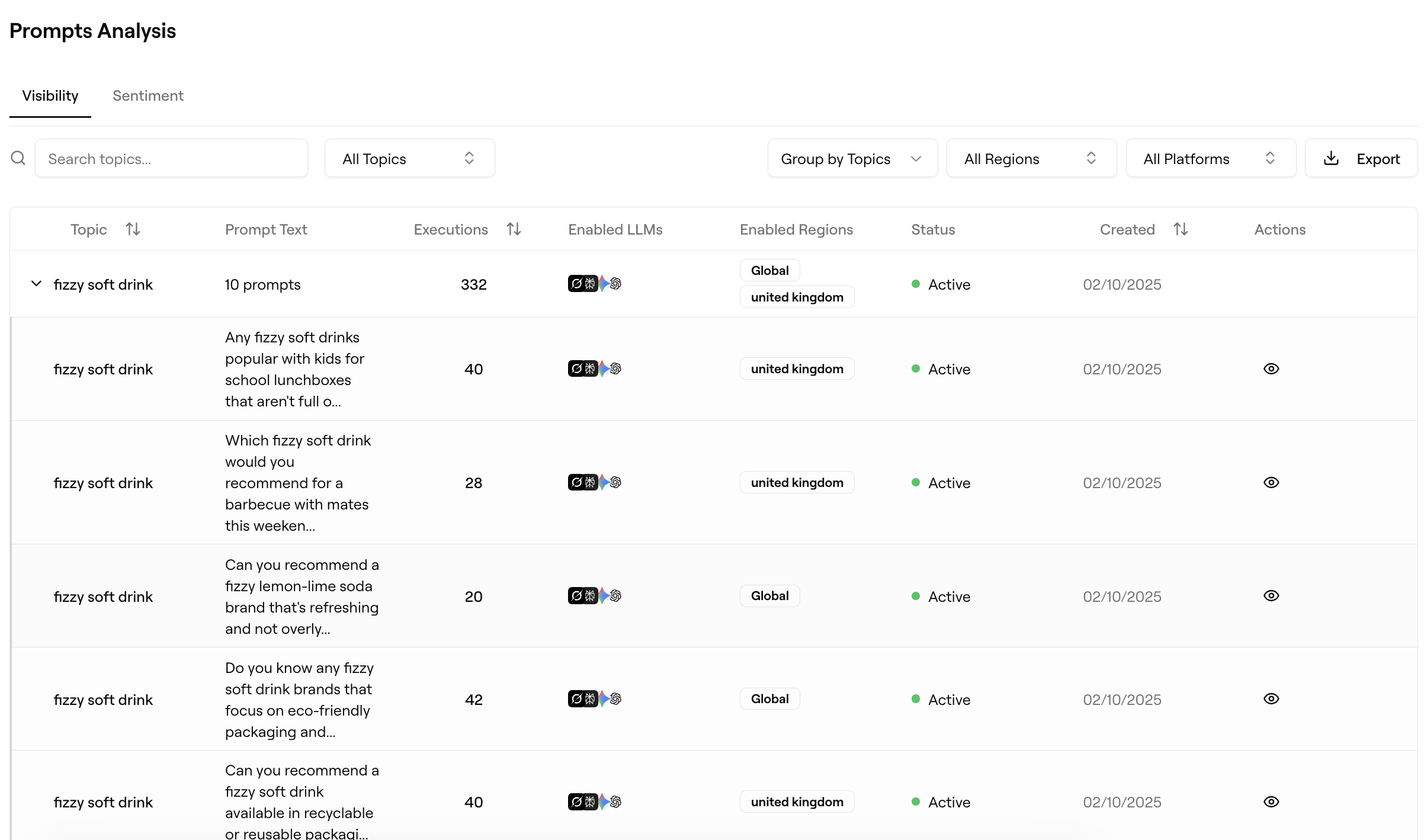
Task: Click the Global region badge in the group row
Action: tap(769, 271)
